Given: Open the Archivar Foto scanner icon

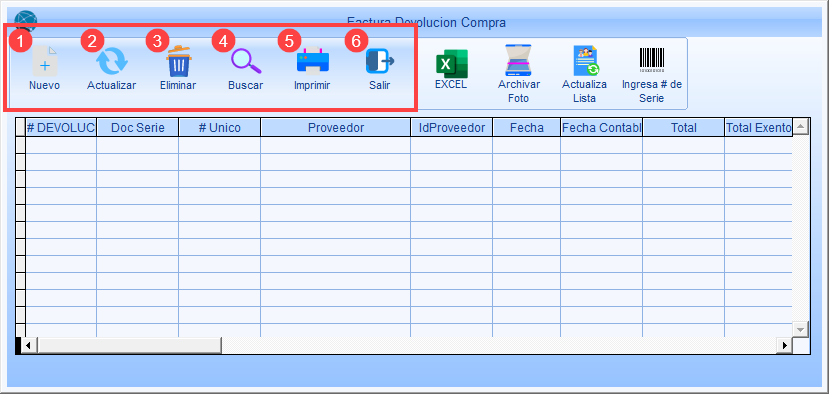Looking at the screenshot, I should pyautogui.click(x=519, y=61).
